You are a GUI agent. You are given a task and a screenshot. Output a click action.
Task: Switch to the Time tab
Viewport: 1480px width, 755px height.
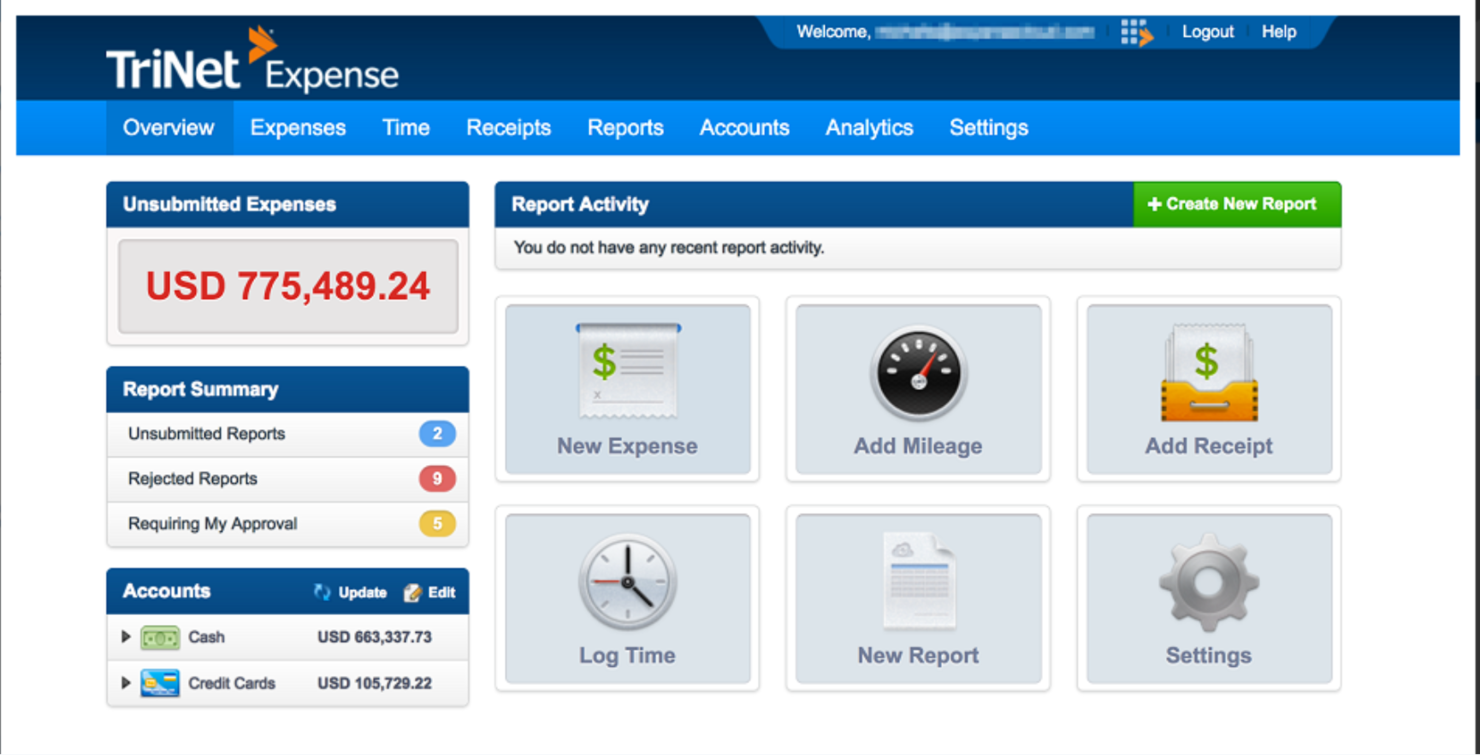coord(406,128)
